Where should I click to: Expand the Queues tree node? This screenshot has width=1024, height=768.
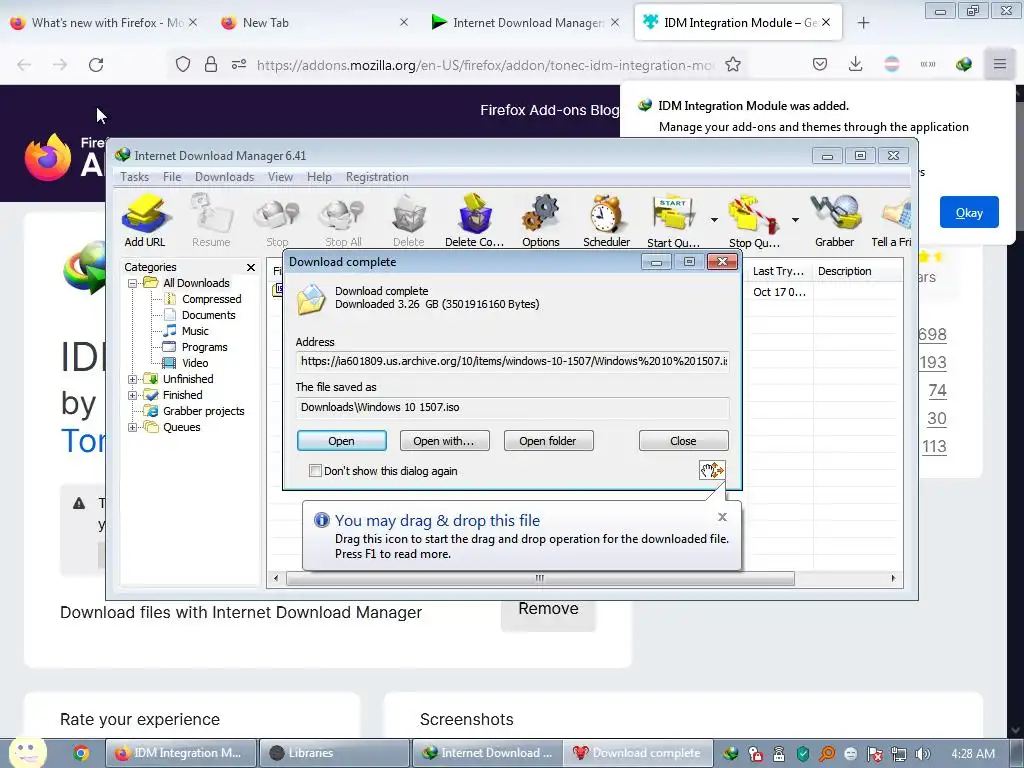point(133,428)
